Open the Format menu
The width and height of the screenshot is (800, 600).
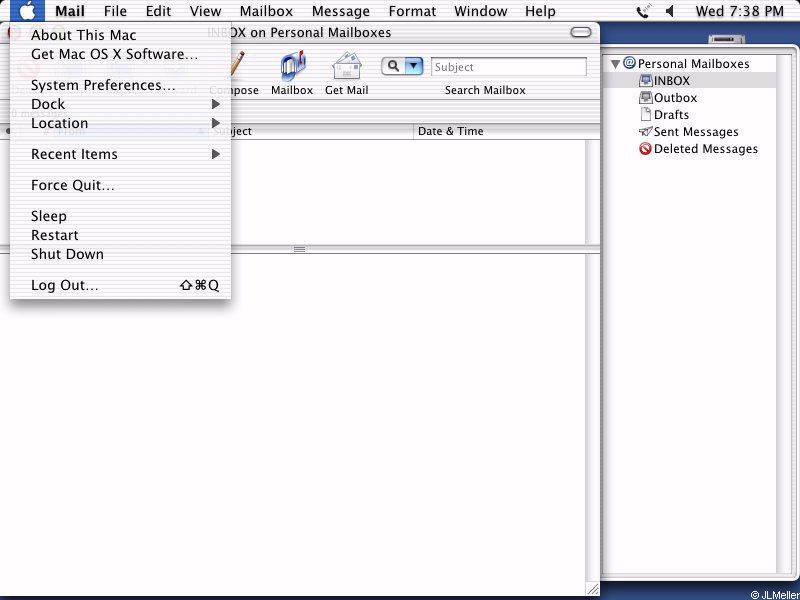tap(412, 11)
